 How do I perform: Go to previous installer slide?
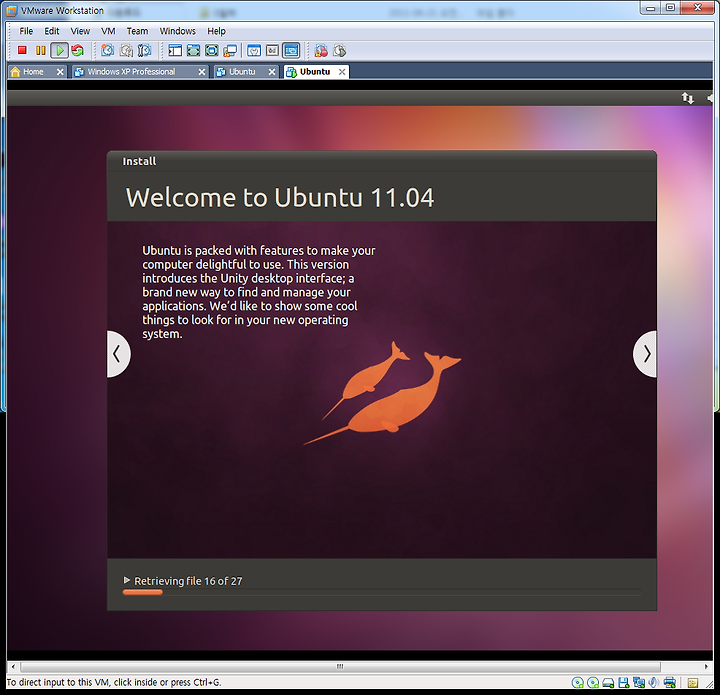tap(118, 354)
